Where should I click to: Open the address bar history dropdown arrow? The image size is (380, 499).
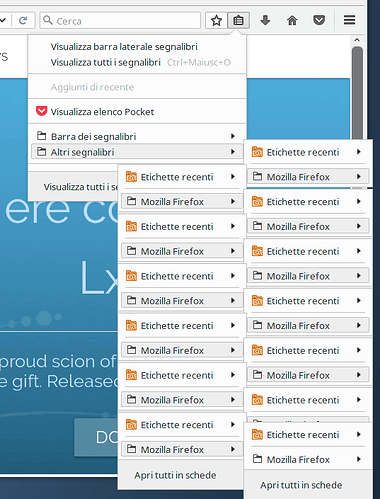coord(3,21)
